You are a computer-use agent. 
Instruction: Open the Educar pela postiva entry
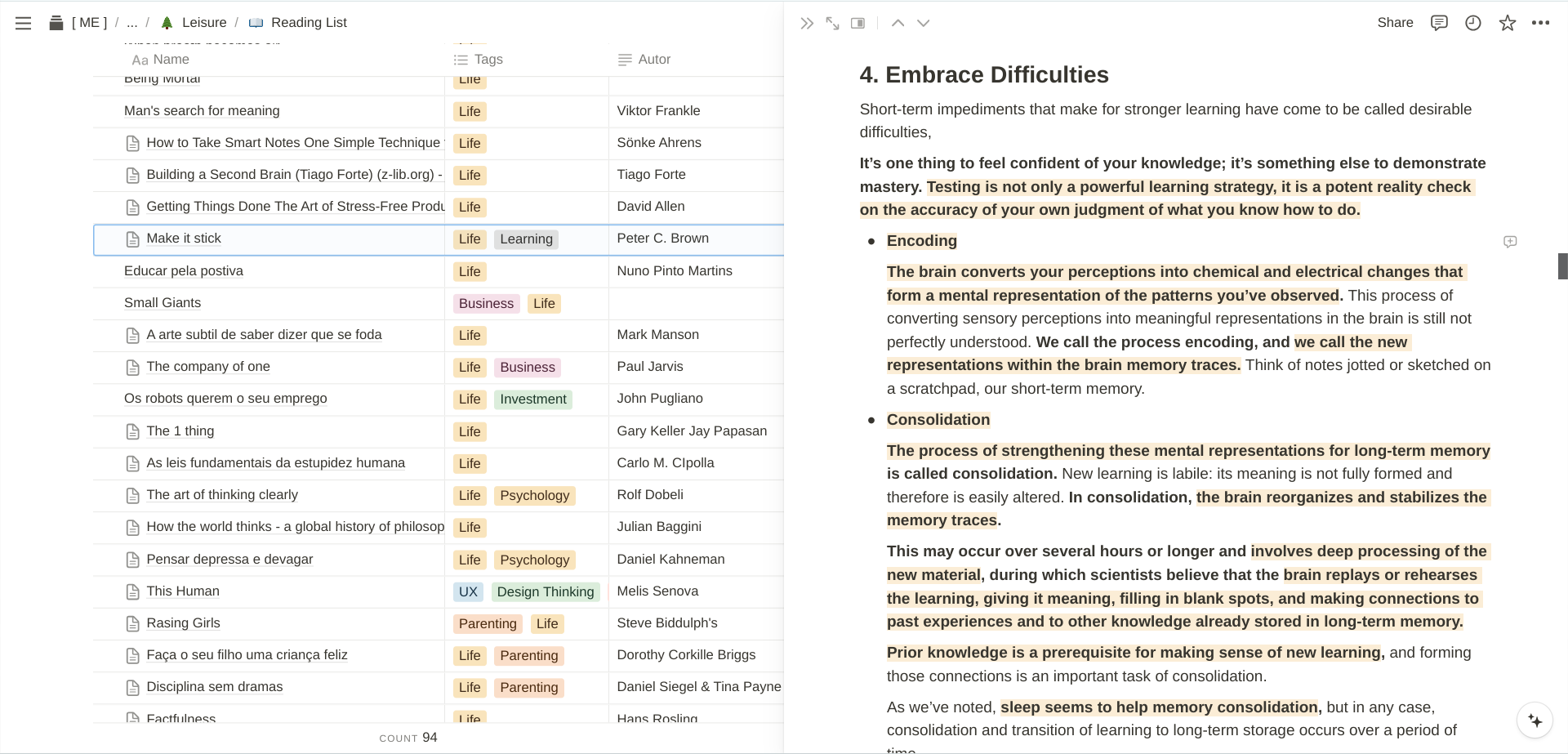pos(184,271)
